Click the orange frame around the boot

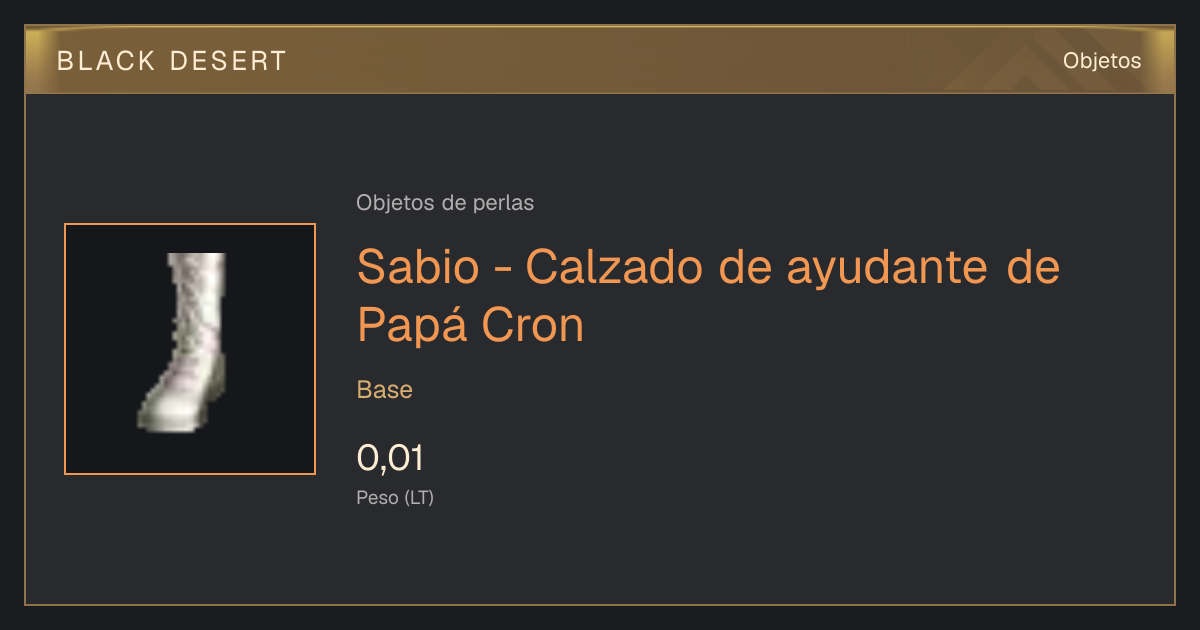[x=190, y=225]
